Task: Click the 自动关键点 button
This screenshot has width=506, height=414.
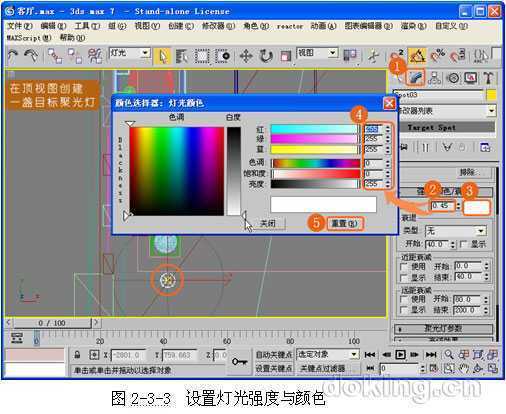Action: point(274,354)
